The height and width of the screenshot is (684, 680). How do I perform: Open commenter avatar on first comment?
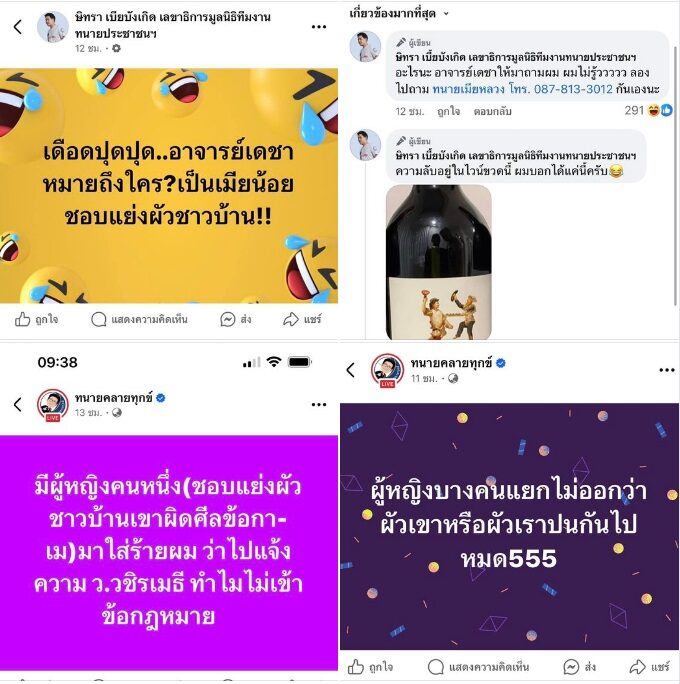(x=365, y=46)
